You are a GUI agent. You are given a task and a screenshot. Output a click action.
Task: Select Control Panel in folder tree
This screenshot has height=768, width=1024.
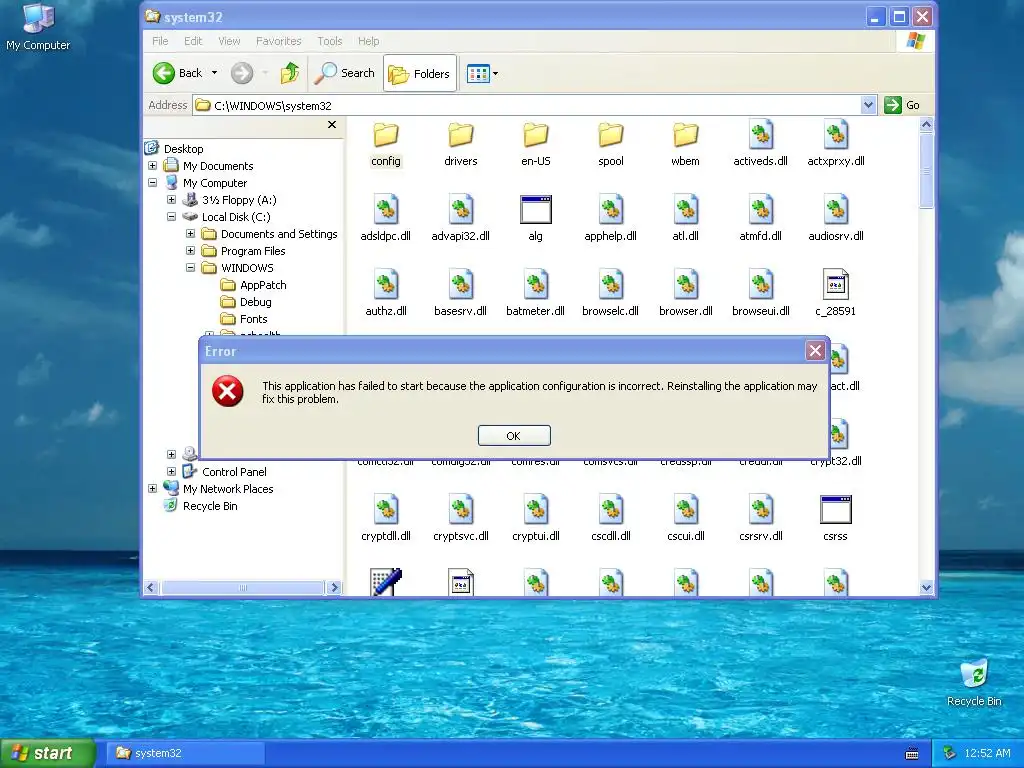(225, 472)
